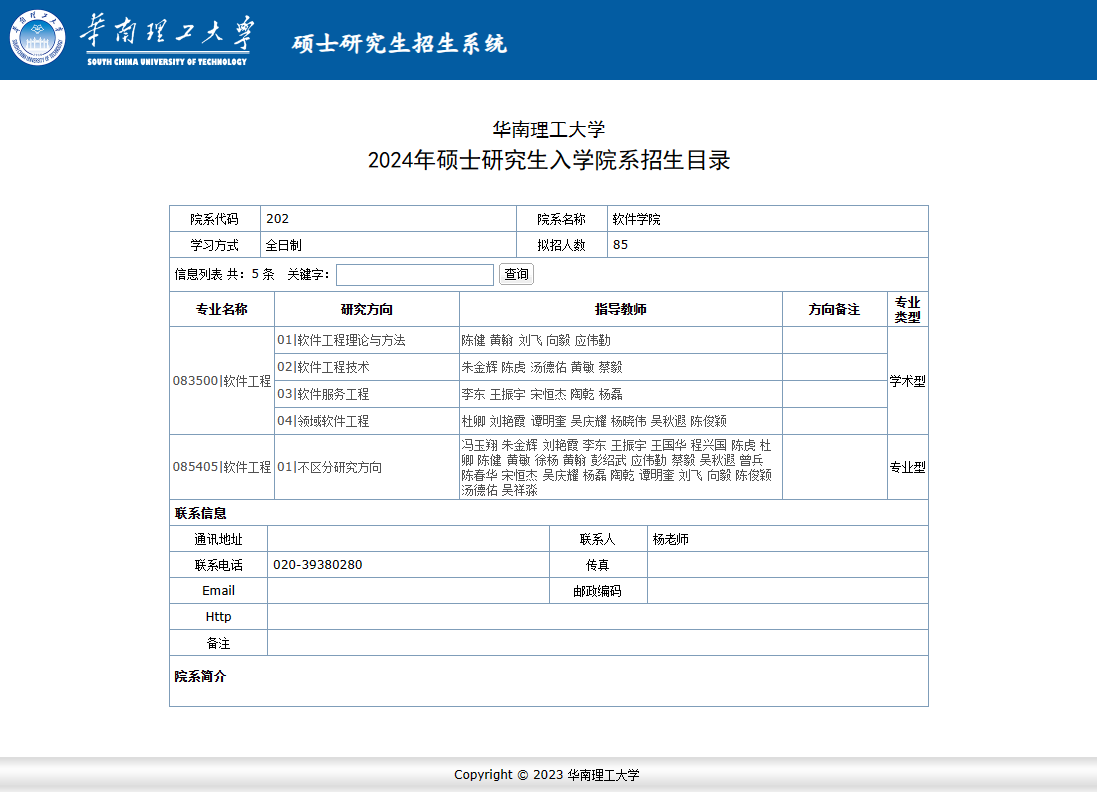The width and height of the screenshot is (1097, 792).
Task: Click the 传真 label
Action: pos(597,565)
